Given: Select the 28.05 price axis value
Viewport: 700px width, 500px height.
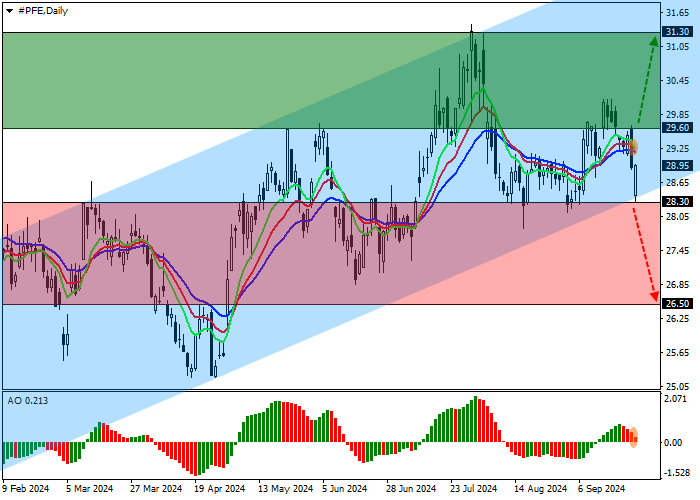Looking at the screenshot, I should 677,217.
